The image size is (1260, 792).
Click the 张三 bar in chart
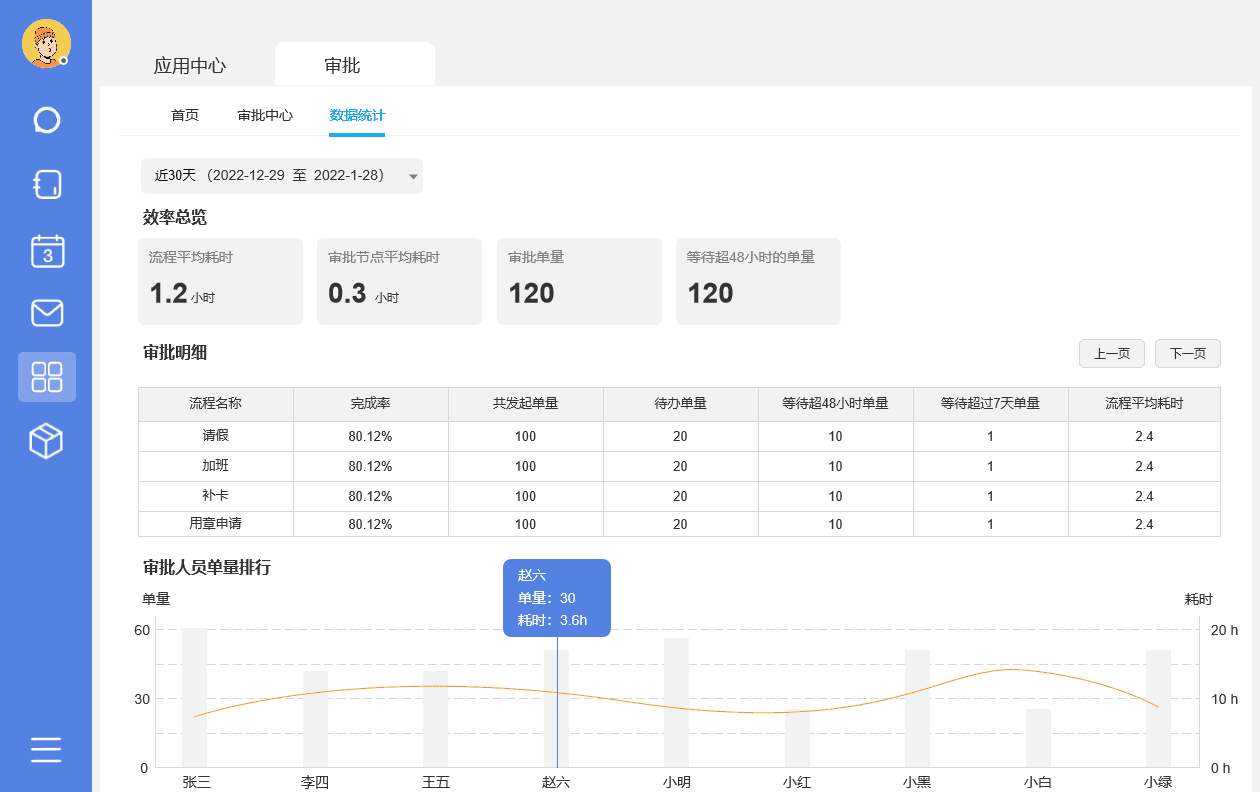[x=195, y=698]
